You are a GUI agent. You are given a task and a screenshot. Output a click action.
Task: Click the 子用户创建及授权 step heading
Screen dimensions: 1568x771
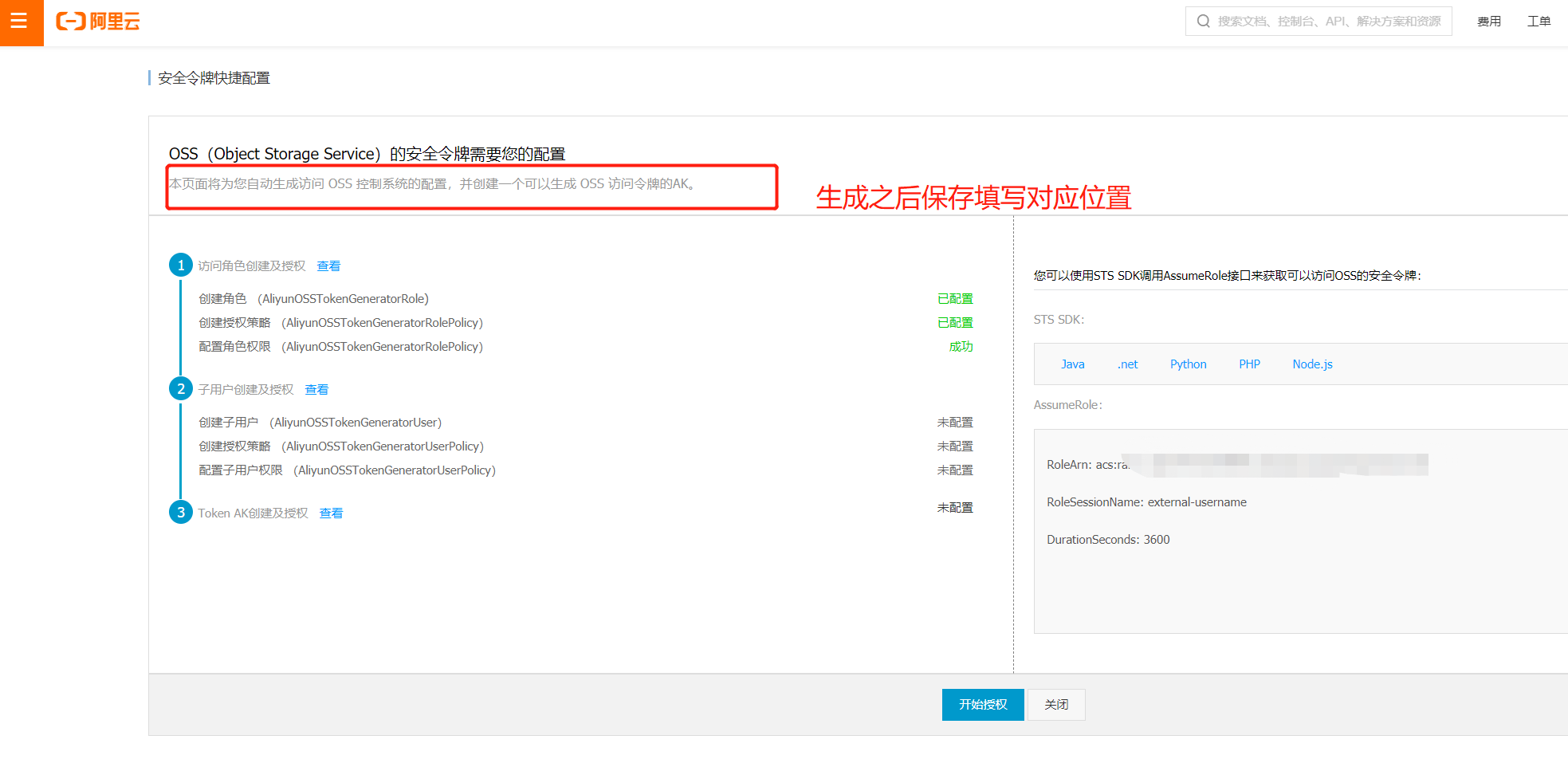246,390
